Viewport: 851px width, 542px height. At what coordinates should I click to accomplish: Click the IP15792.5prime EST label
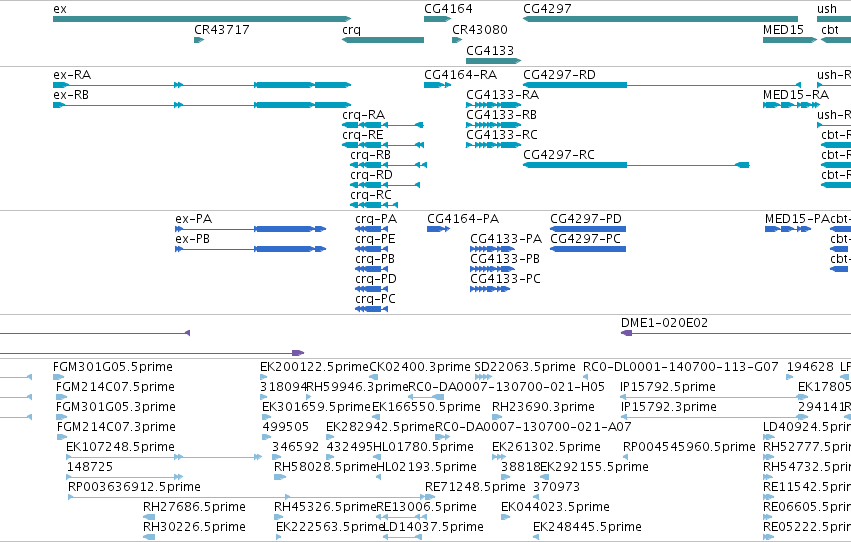(668, 387)
